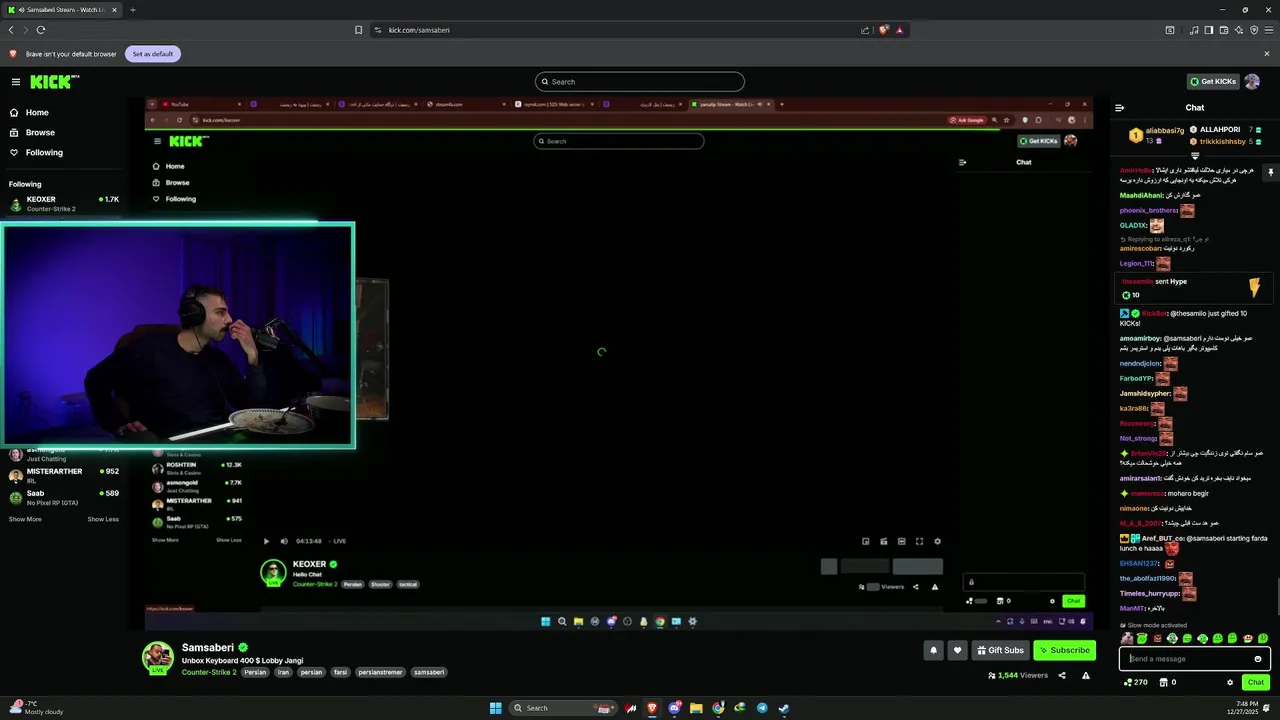Open Steam from taskbar
Screen dimensions: 1280x720
[784, 708]
